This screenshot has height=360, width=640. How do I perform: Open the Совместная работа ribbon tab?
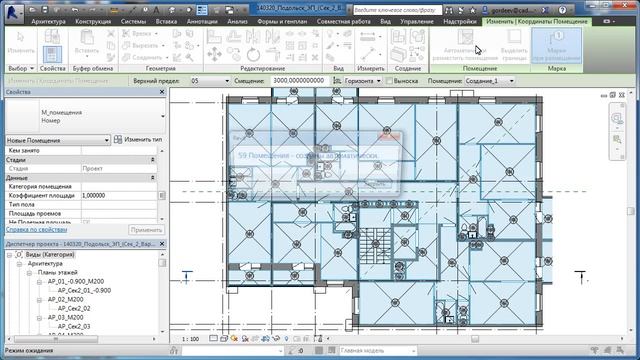pos(343,21)
